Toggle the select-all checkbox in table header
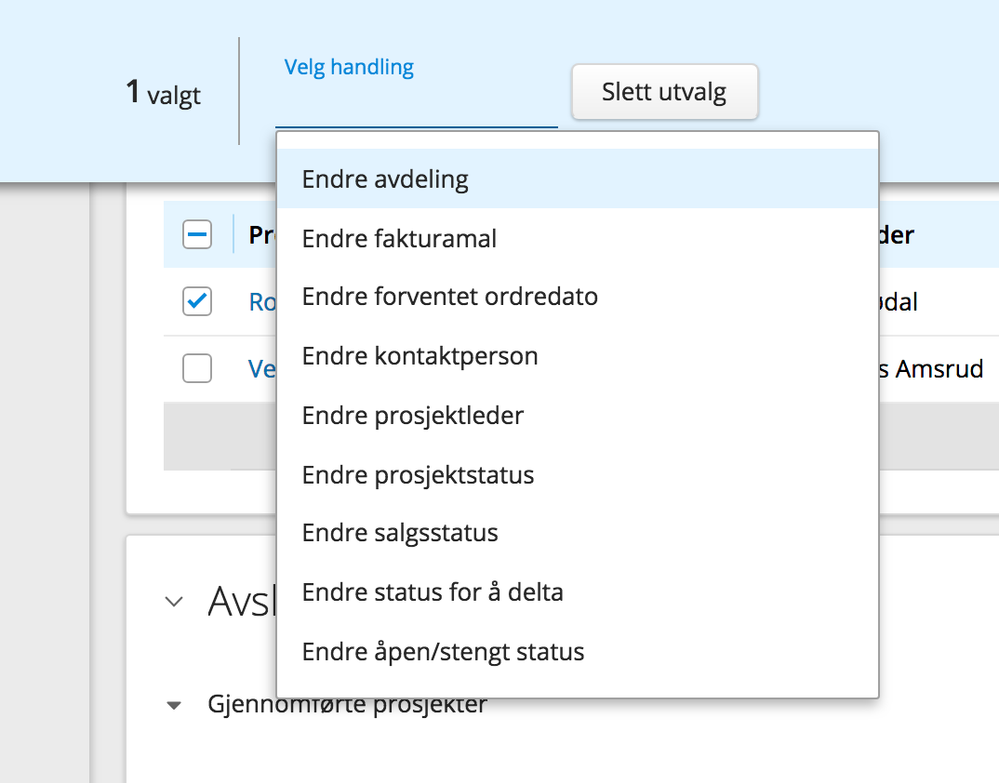Screen dimensions: 999x783 [197, 234]
